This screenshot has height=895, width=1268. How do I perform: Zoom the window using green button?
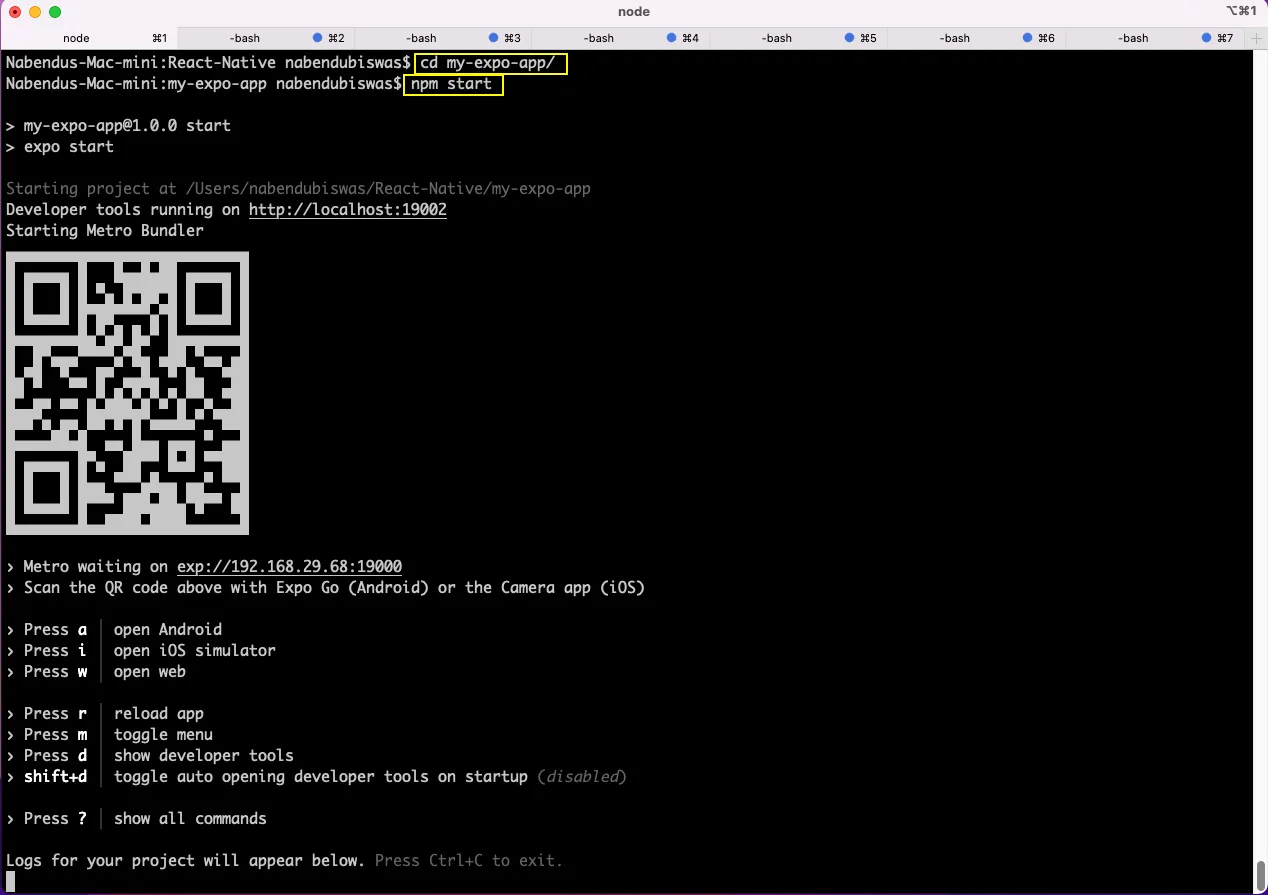55,12
